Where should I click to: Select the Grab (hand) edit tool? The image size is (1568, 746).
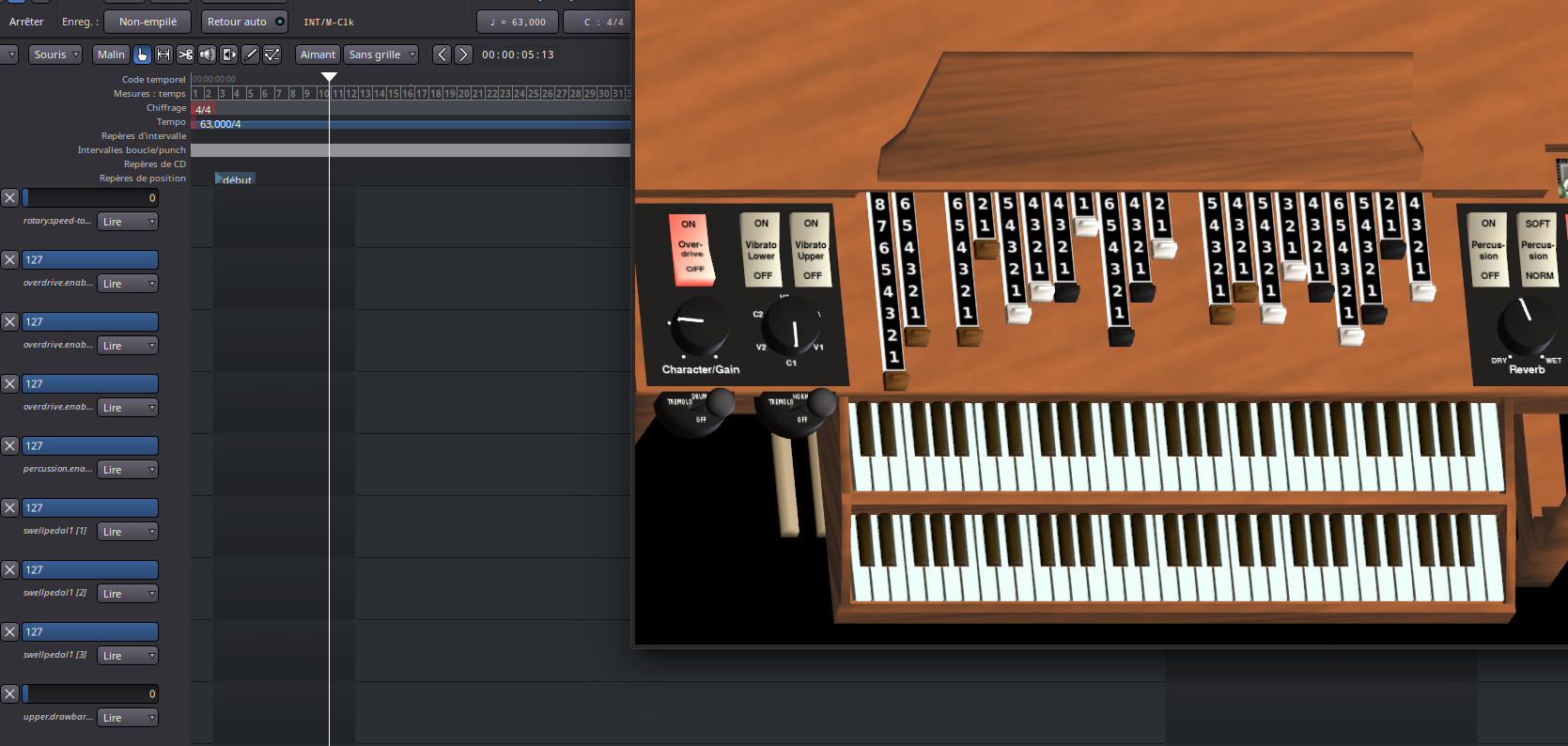coord(142,54)
